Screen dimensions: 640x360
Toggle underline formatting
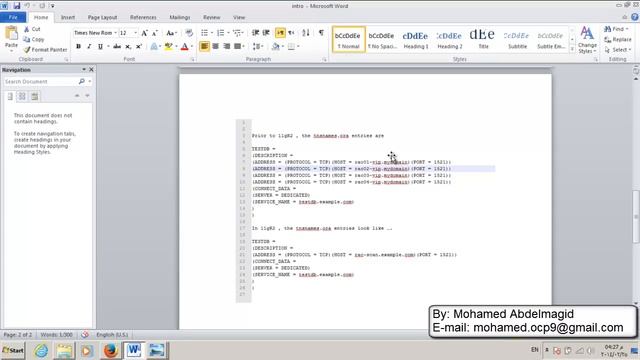click(x=100, y=47)
